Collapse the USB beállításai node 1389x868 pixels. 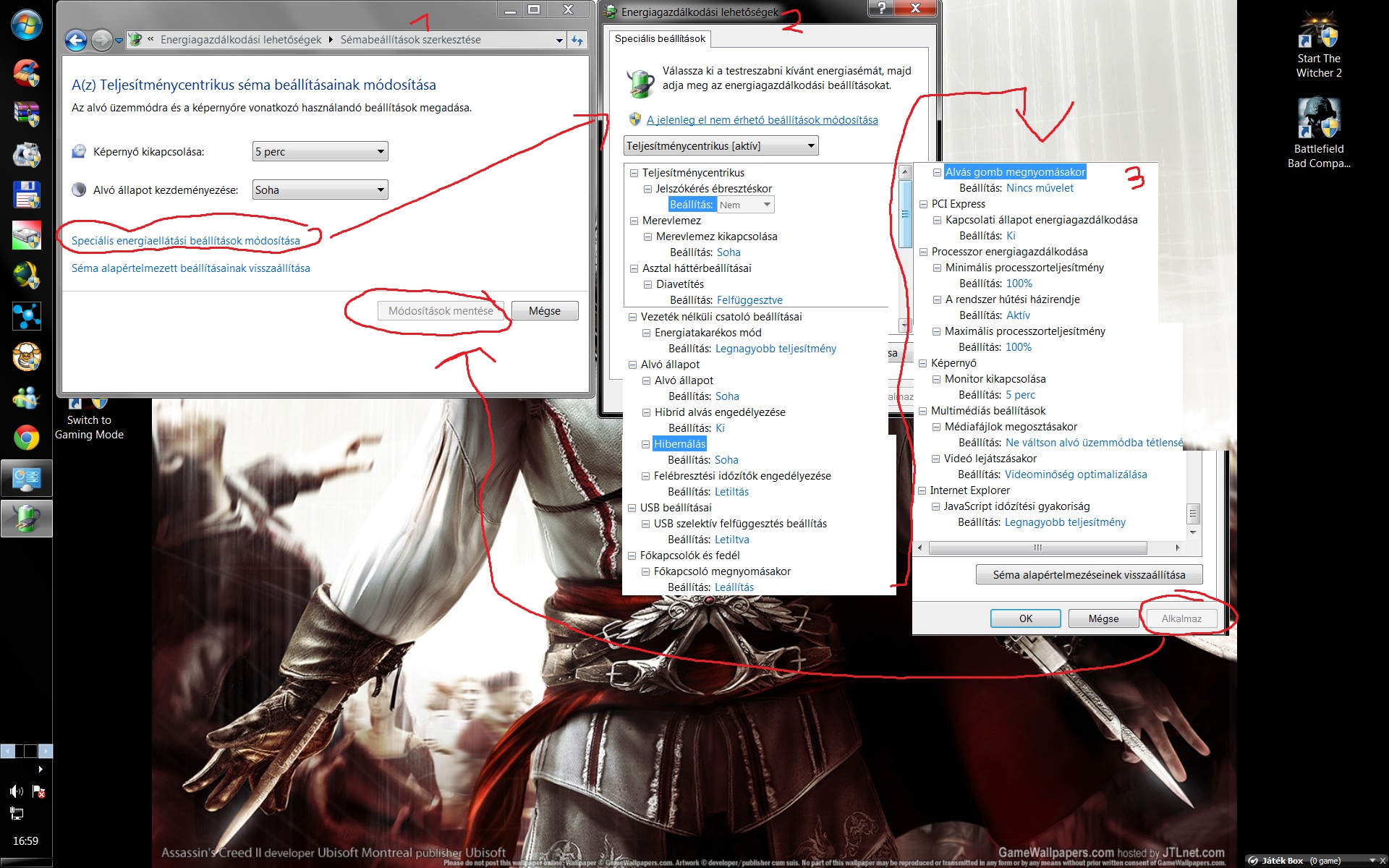(x=632, y=508)
